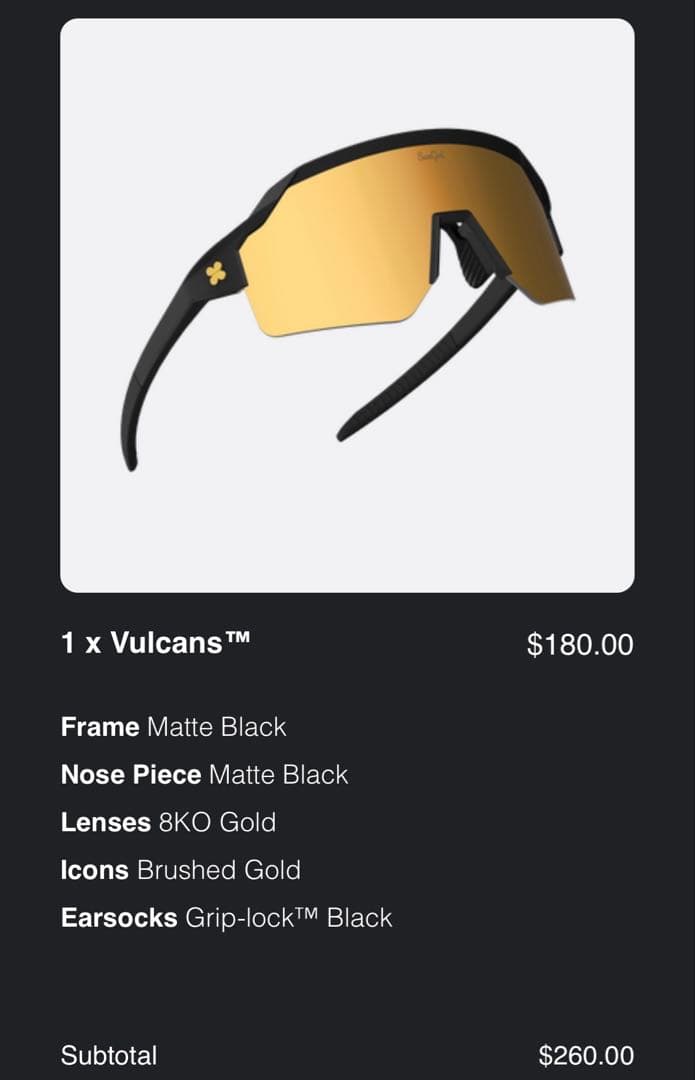
Task: Click the Matte Black frame value
Action: 217,727
